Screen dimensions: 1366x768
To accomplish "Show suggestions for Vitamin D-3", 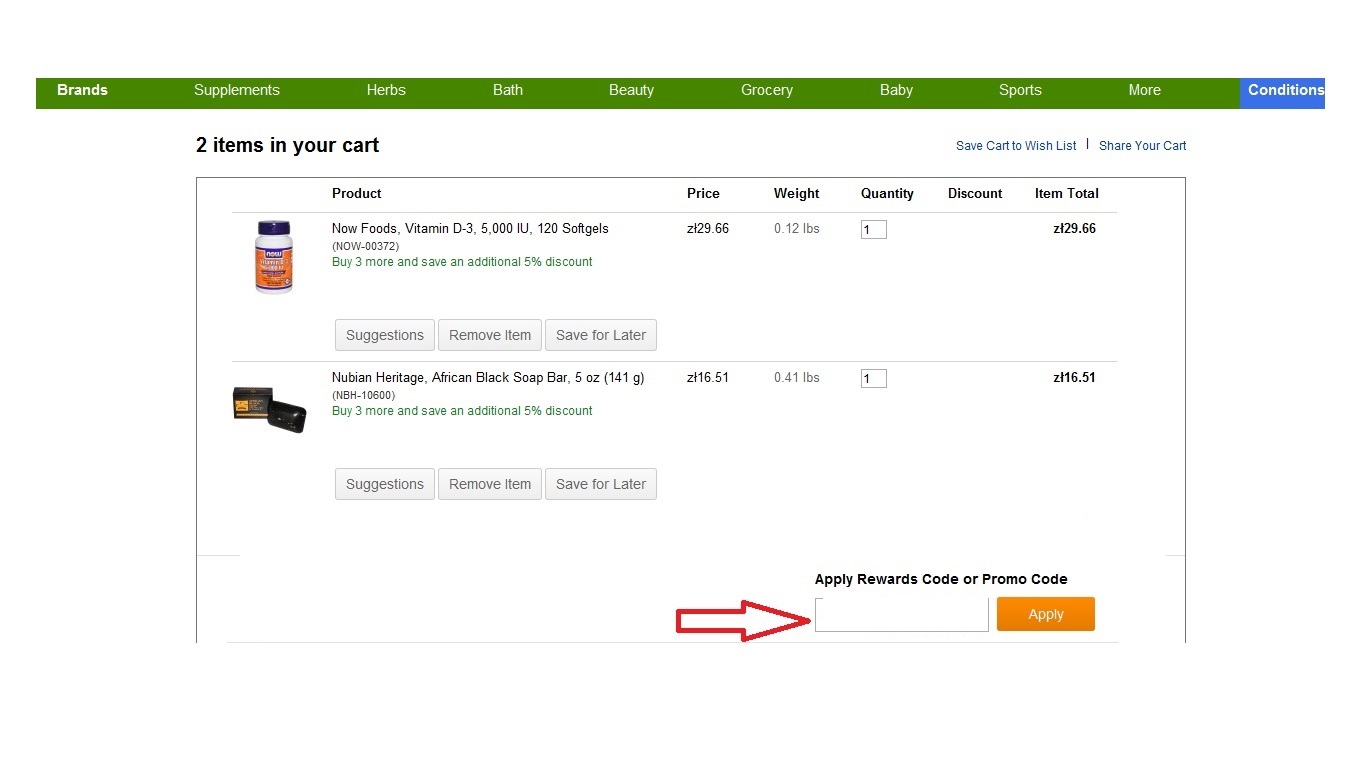I will click(385, 335).
